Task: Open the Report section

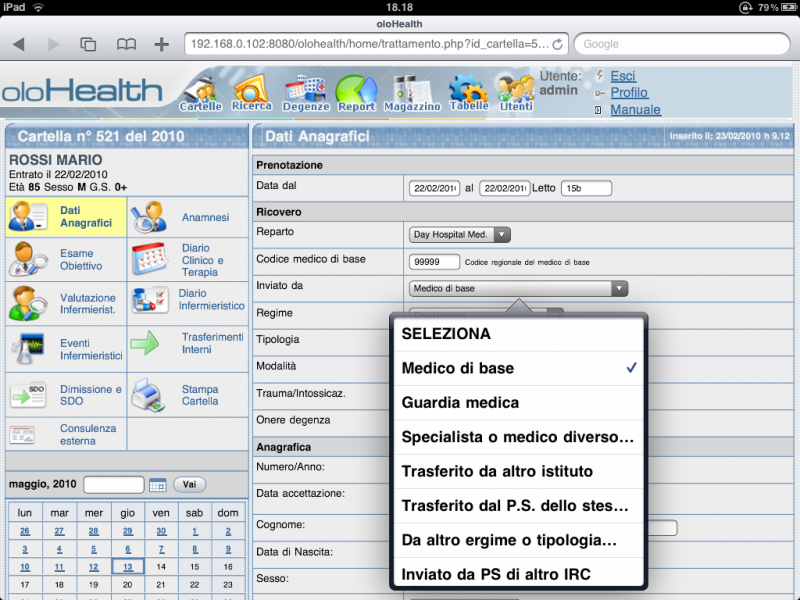Action: click(x=357, y=90)
